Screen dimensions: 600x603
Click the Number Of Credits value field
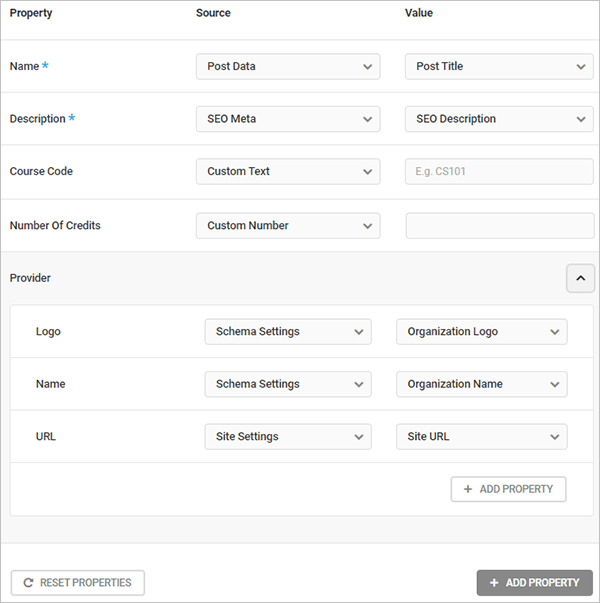click(x=500, y=226)
